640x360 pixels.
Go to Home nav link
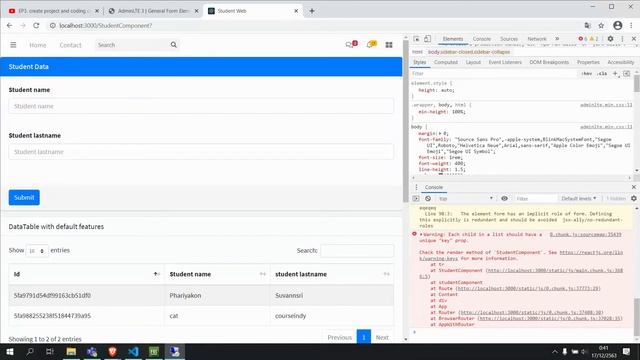pos(38,45)
